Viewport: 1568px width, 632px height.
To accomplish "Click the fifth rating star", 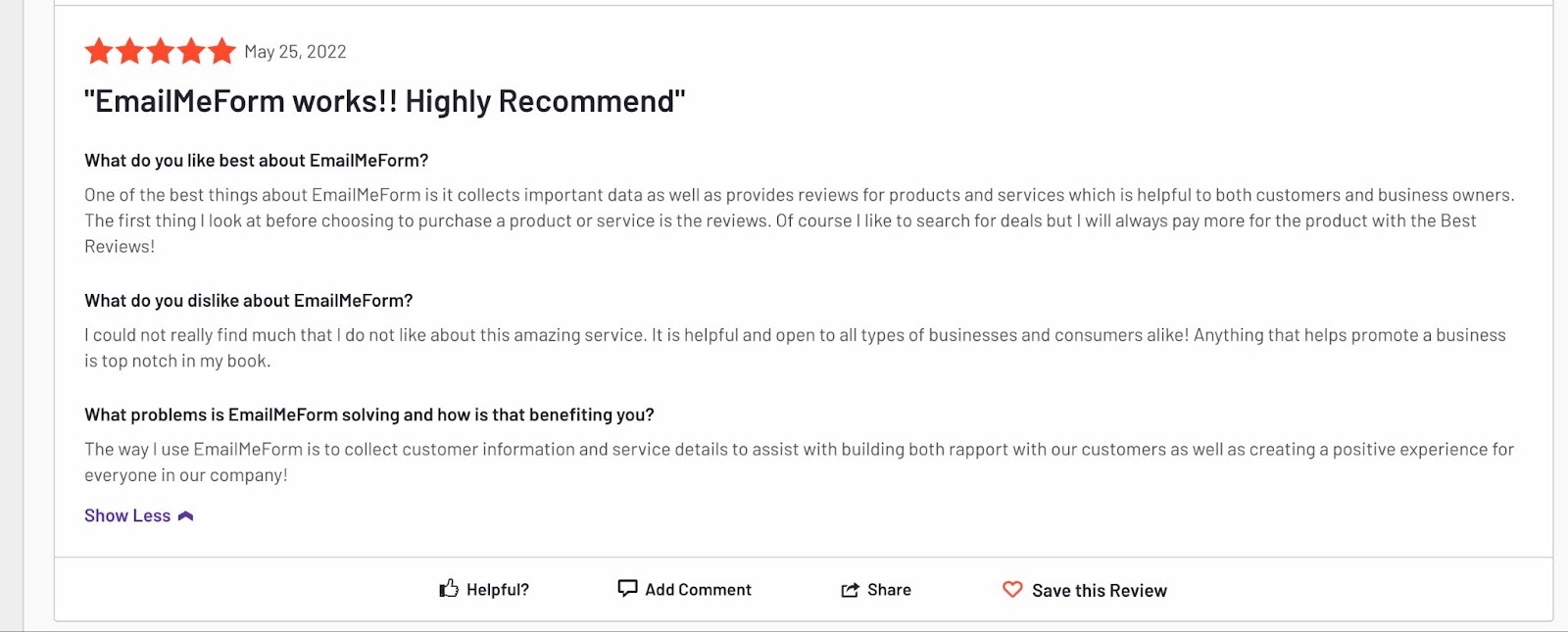I will tap(221, 51).
